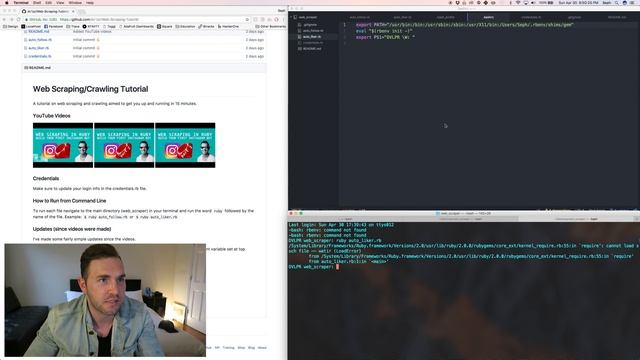Image resolution: width=640 pixels, height=360 pixels.
Task: Open the Design bookmarks folder
Action: click(11, 27)
